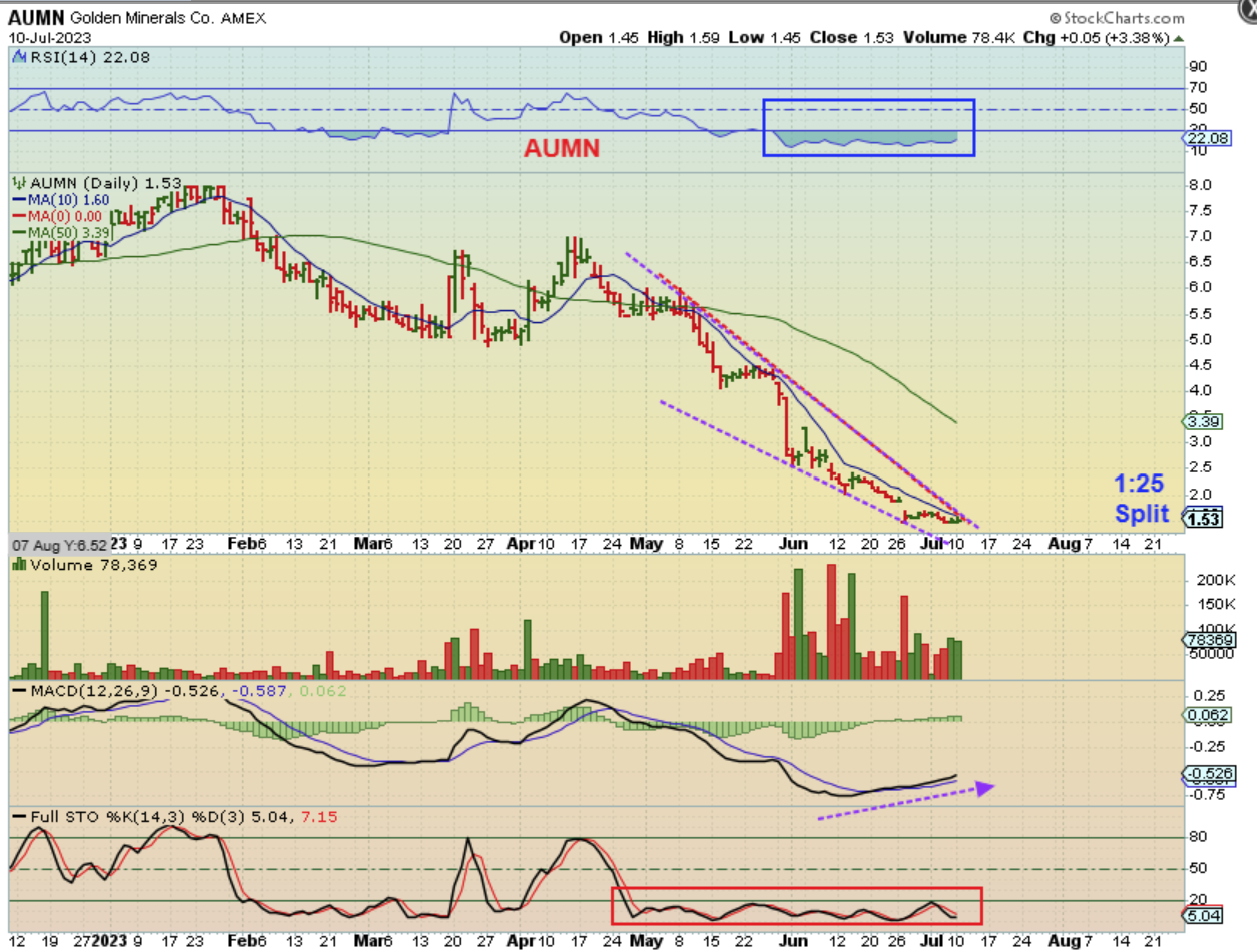Click the 4.5 price axis label
This screenshot has width=1257, height=951.
(1201, 364)
